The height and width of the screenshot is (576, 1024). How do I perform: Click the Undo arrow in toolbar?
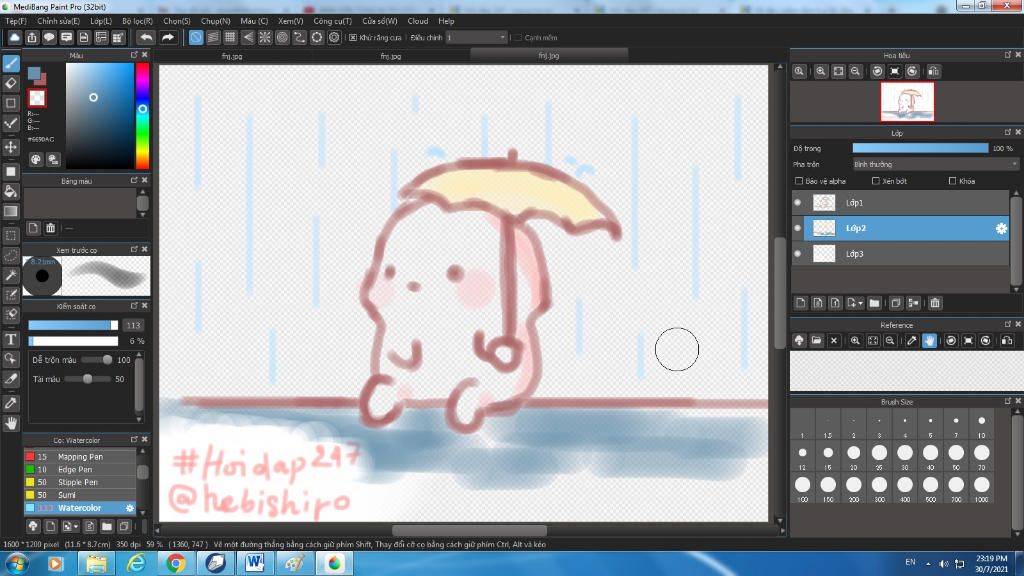click(x=146, y=37)
